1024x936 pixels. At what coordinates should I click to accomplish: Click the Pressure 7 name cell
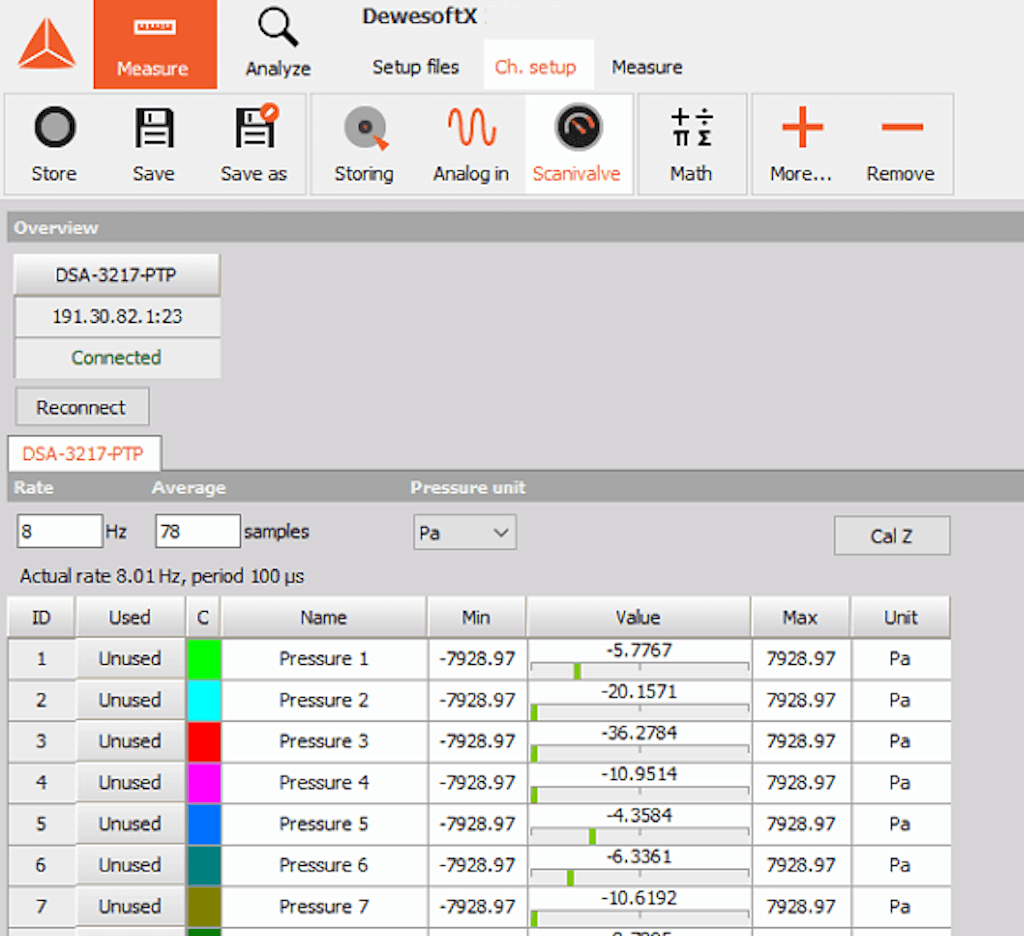[324, 907]
